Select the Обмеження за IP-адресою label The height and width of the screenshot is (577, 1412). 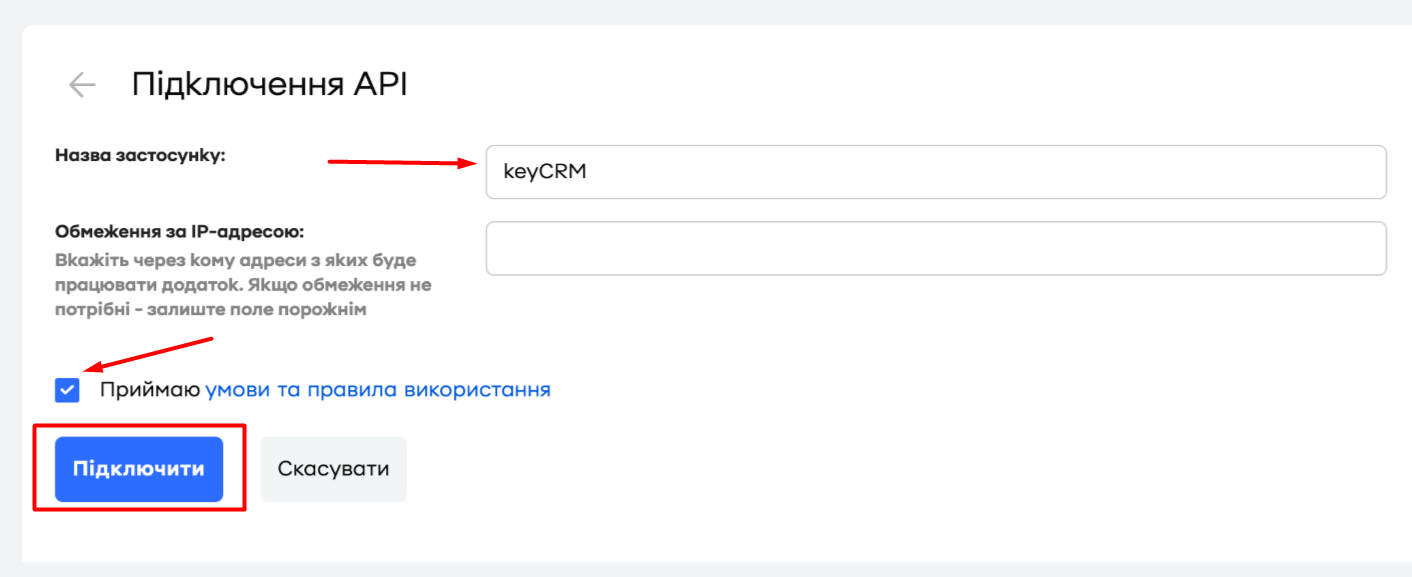(180, 232)
